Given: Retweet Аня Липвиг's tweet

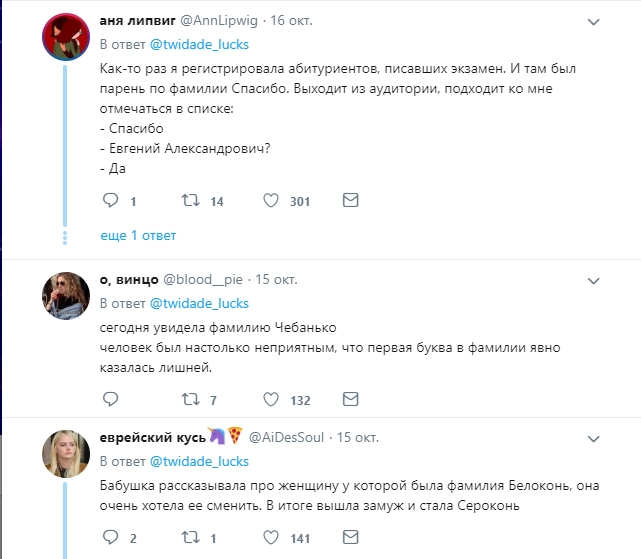Looking at the screenshot, I should tap(187, 200).
